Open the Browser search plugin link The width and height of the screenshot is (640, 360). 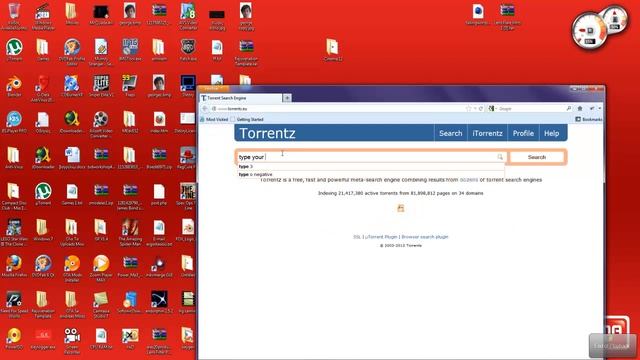pyautogui.click(x=425, y=237)
